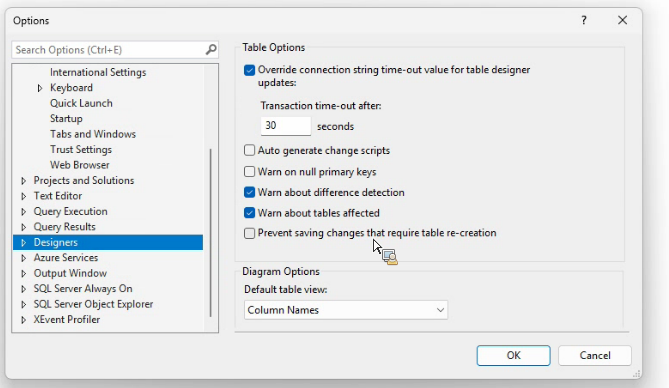Screen dimensions: 669x388
Task: Click the OK button
Action: [x=513, y=356]
